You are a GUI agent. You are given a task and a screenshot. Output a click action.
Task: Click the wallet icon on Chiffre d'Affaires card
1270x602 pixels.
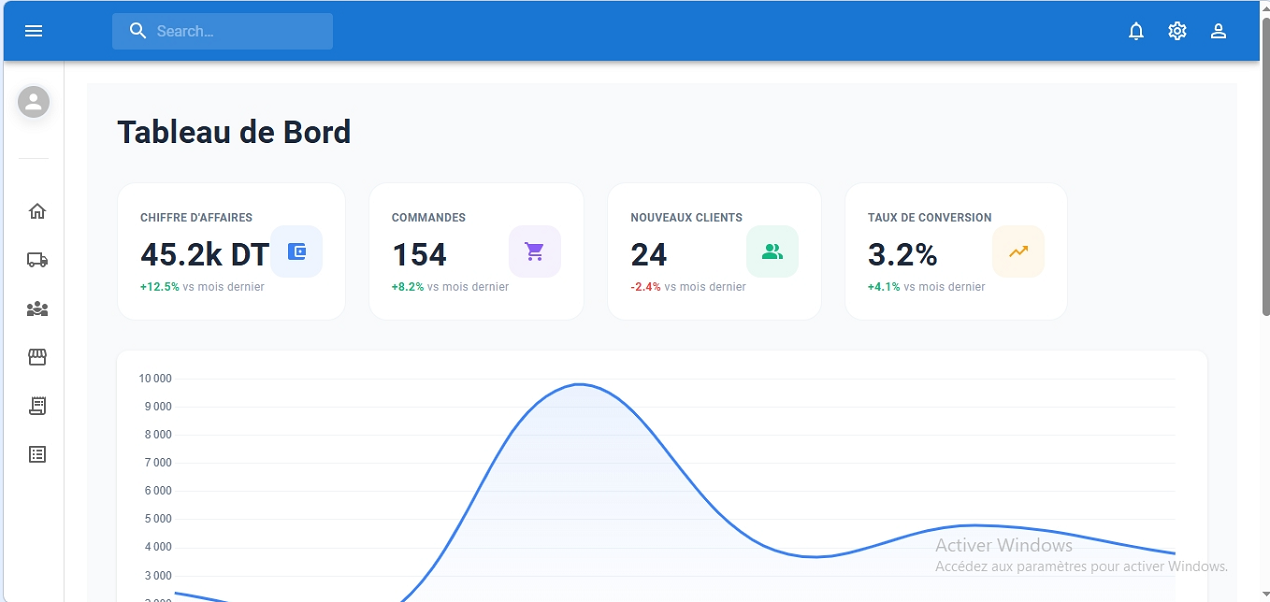click(297, 251)
